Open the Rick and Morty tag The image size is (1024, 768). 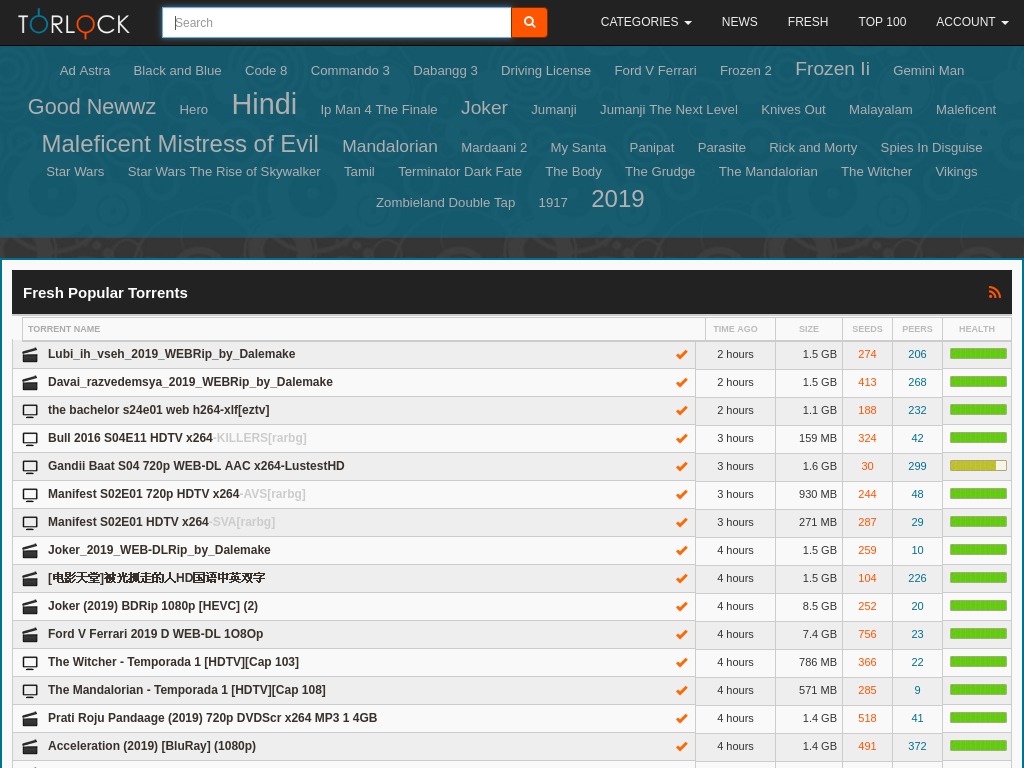pos(813,148)
